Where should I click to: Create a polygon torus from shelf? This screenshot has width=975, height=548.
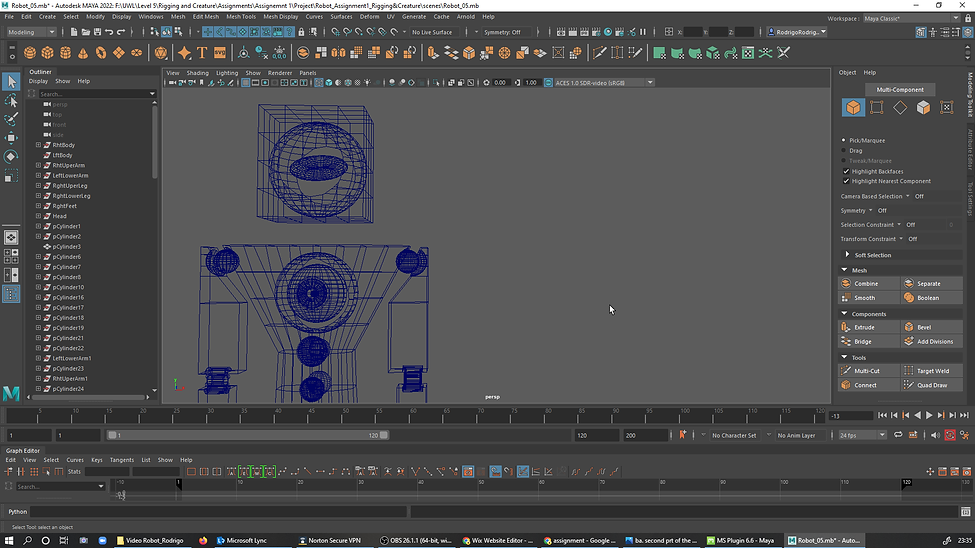point(101,53)
